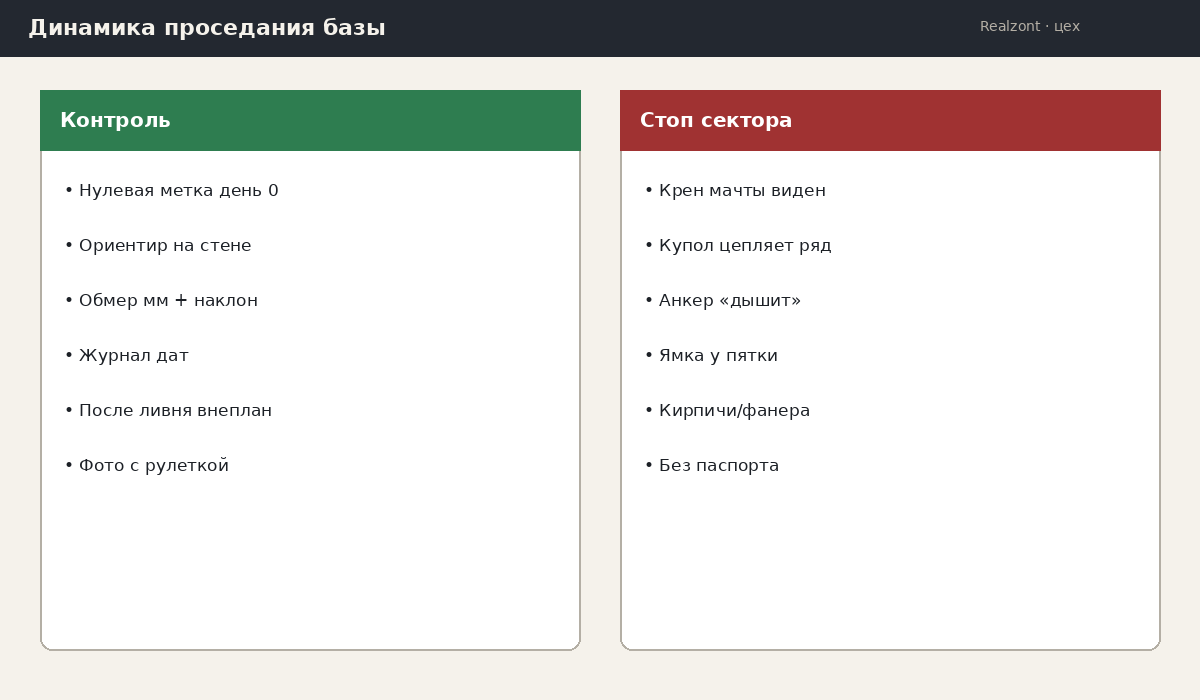Click 'Без паспорта' bullet
This screenshot has height=700, width=1200.
coord(711,466)
